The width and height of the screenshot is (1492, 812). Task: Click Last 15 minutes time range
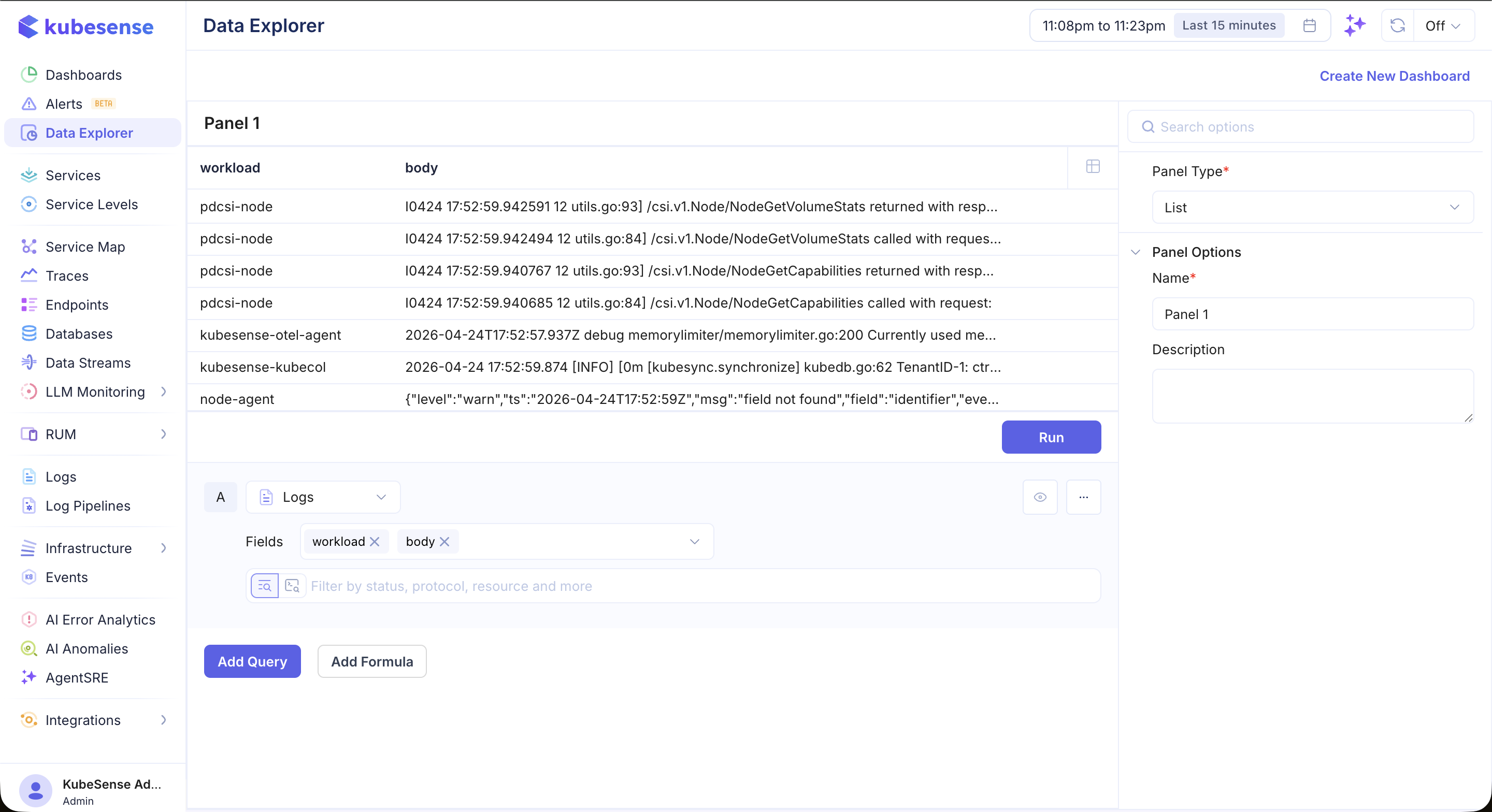[1228, 25]
